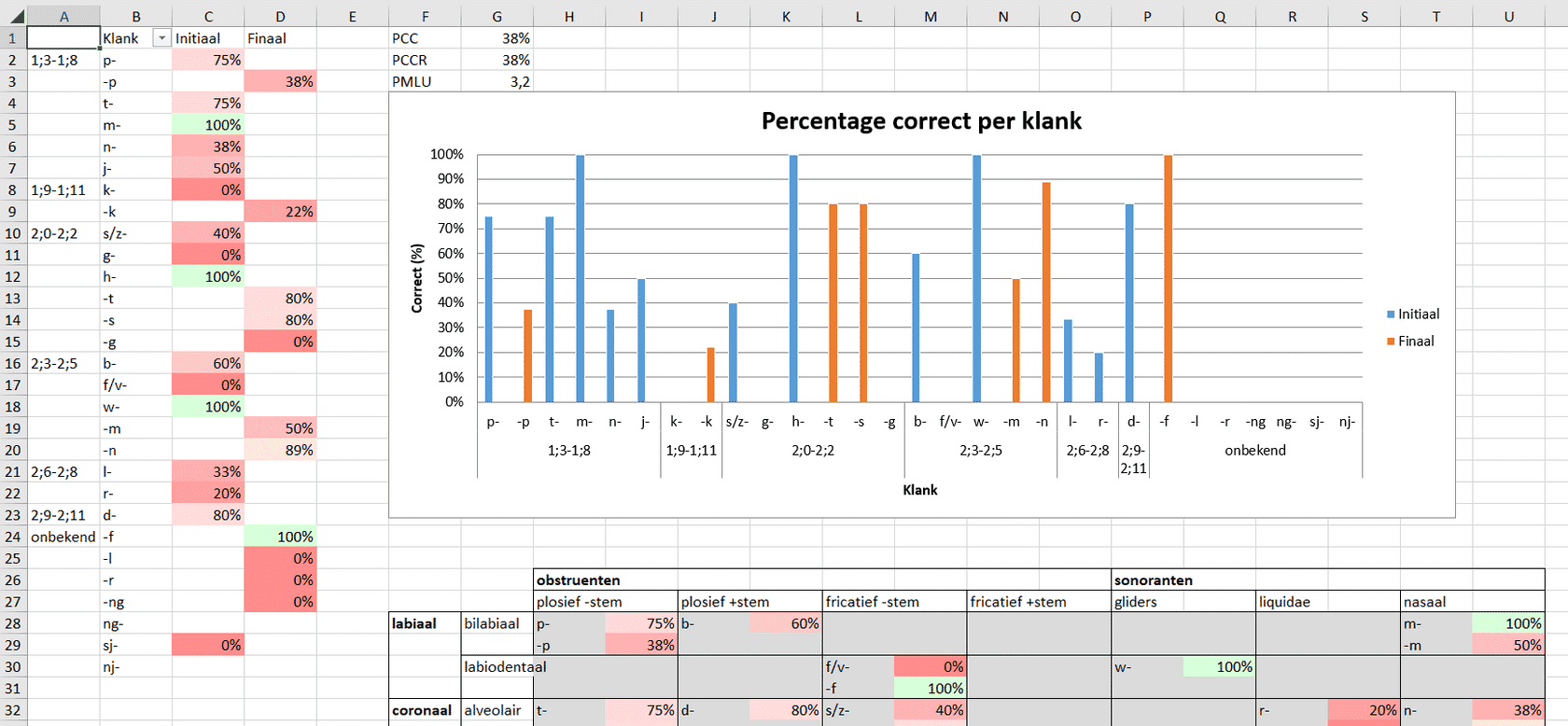The image size is (1568, 726).
Task: Click the 'bilabiaal' cell
Action: (497, 623)
